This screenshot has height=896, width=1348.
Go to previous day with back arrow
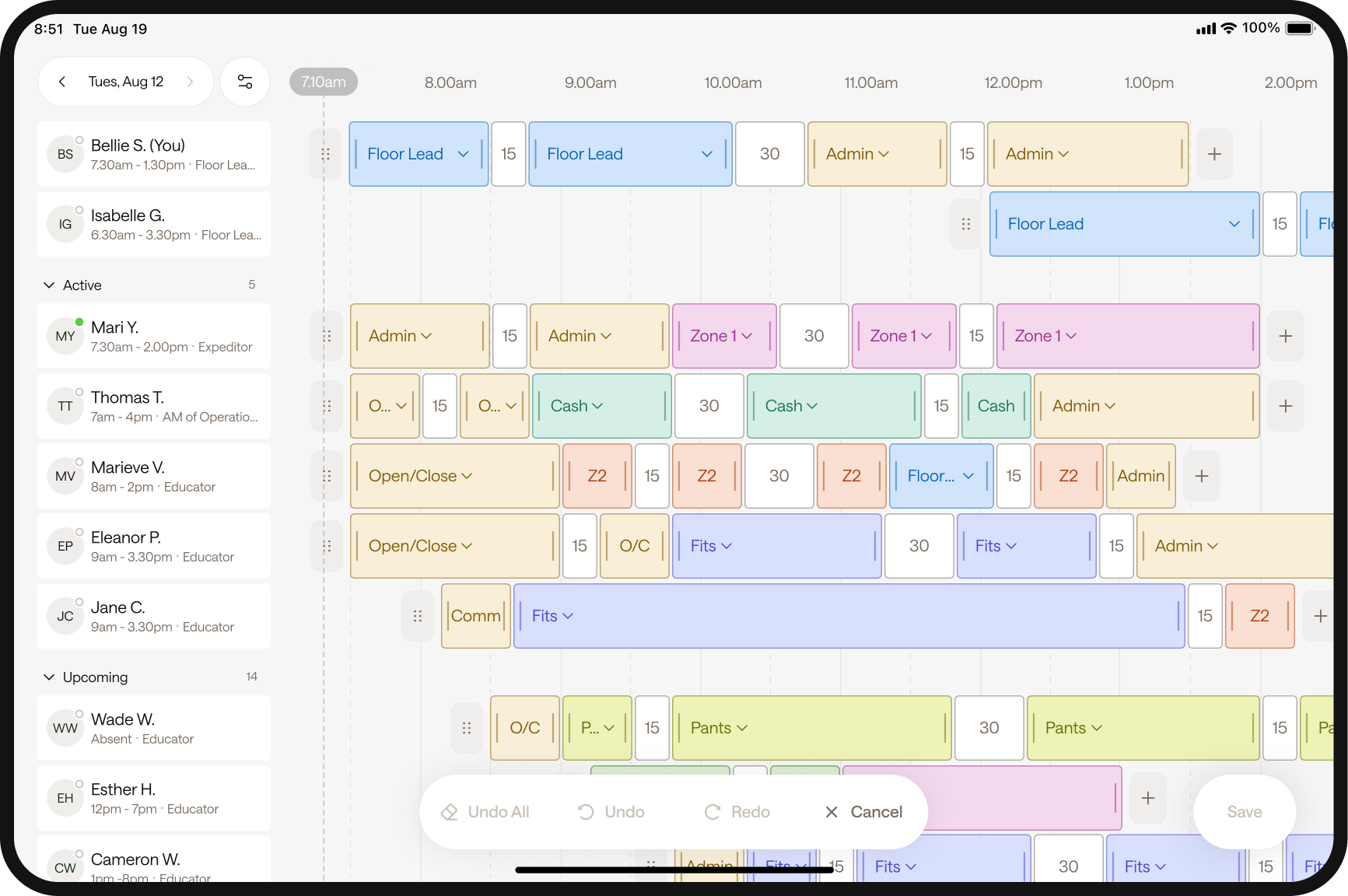click(x=62, y=82)
